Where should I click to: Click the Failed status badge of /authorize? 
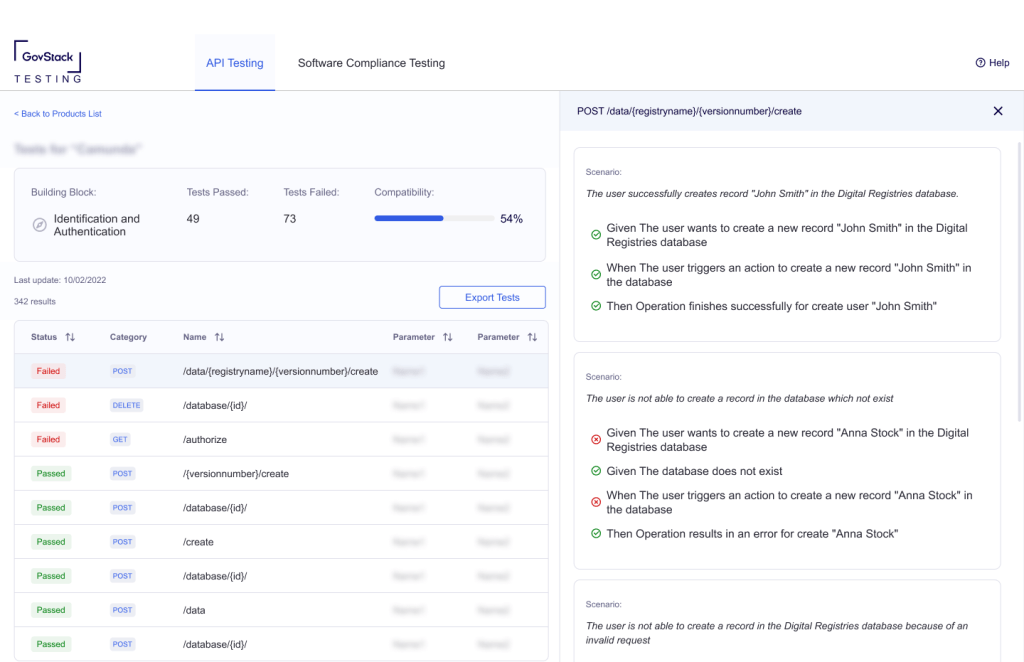pos(48,439)
